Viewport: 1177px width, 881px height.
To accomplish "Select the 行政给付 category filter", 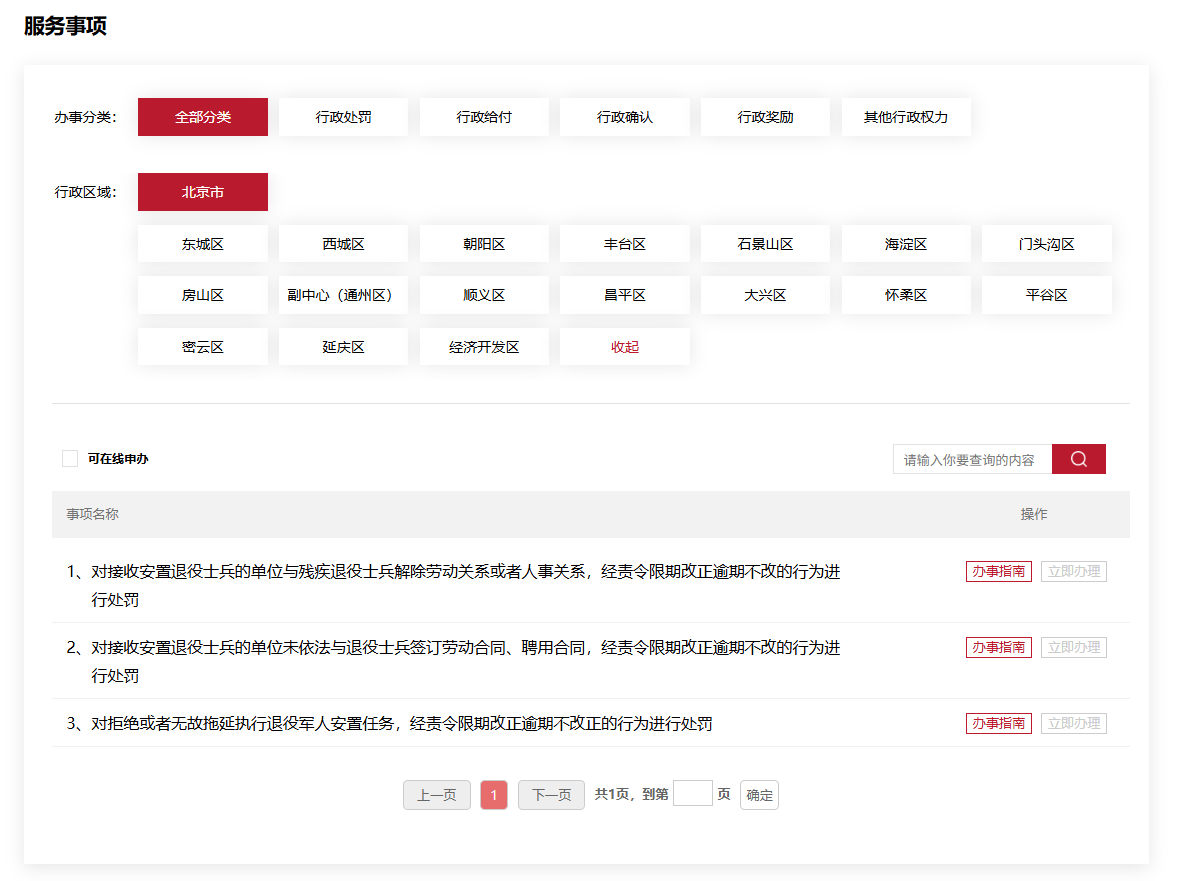I will [484, 116].
